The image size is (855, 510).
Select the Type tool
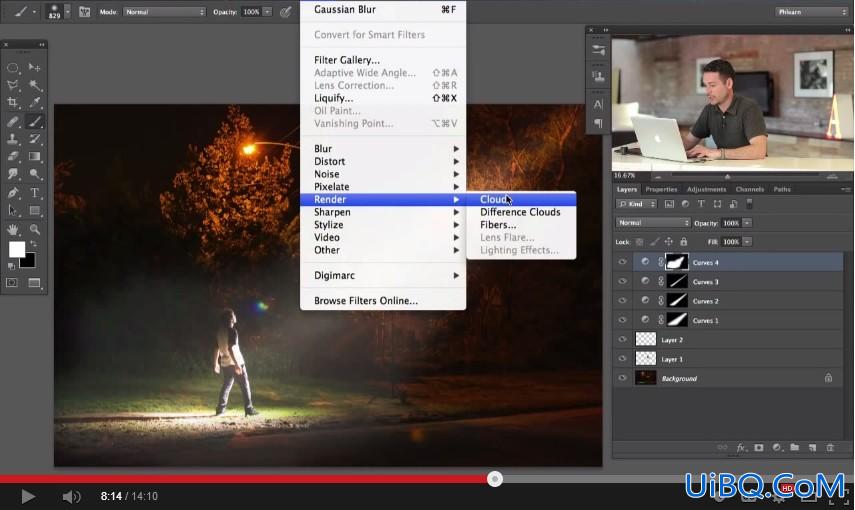click(x=34, y=193)
